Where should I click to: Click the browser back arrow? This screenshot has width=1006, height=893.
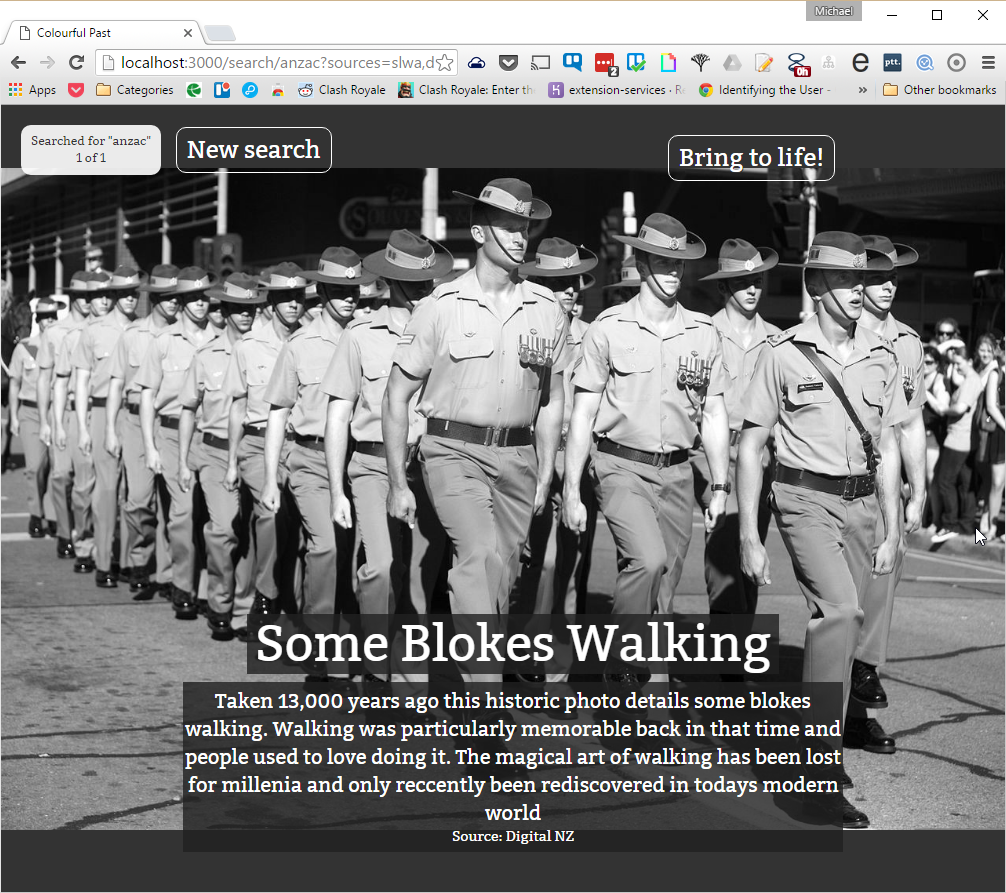[x=18, y=63]
